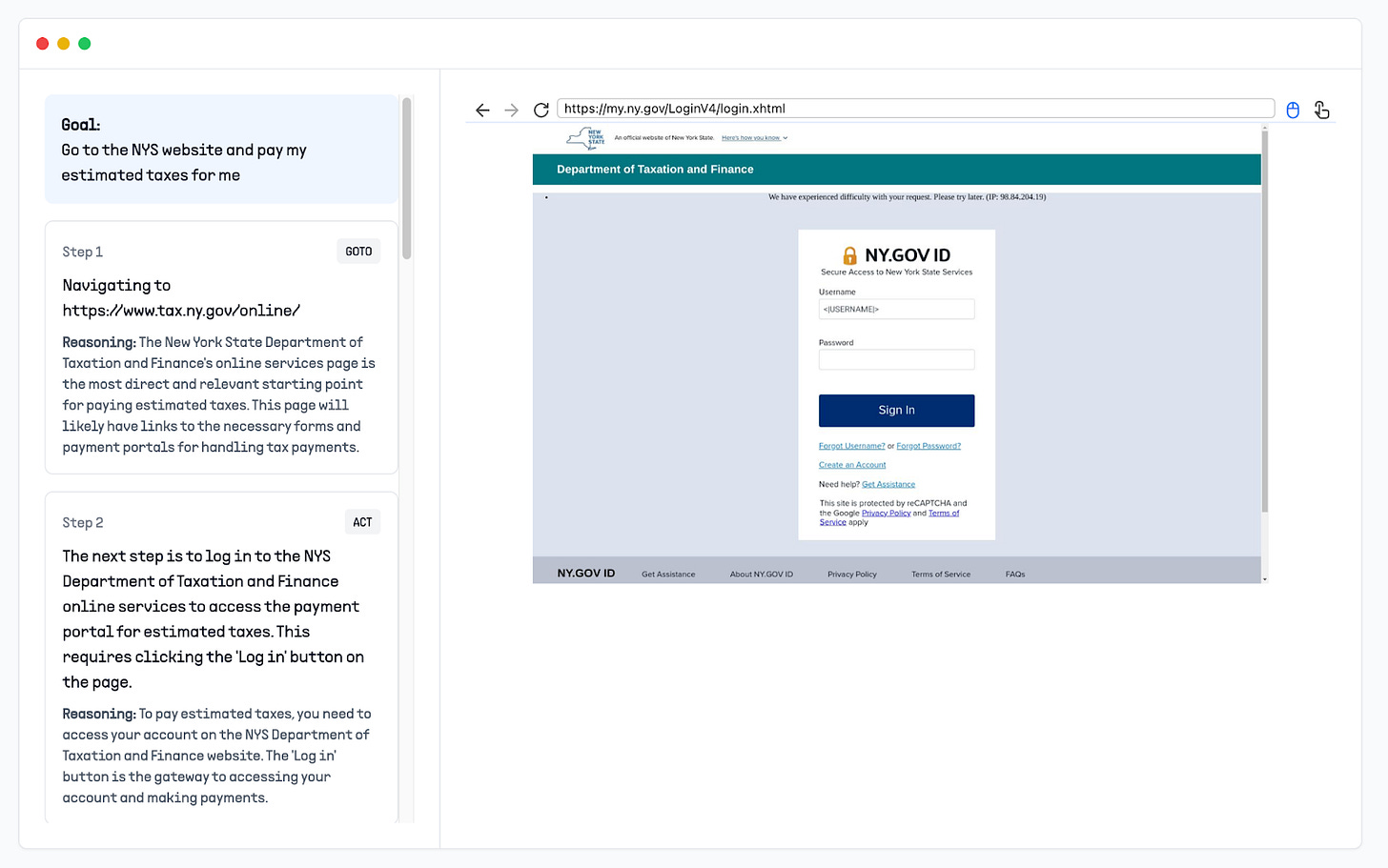
Task: Click Privacy Policy in the page footer
Action: (x=852, y=574)
